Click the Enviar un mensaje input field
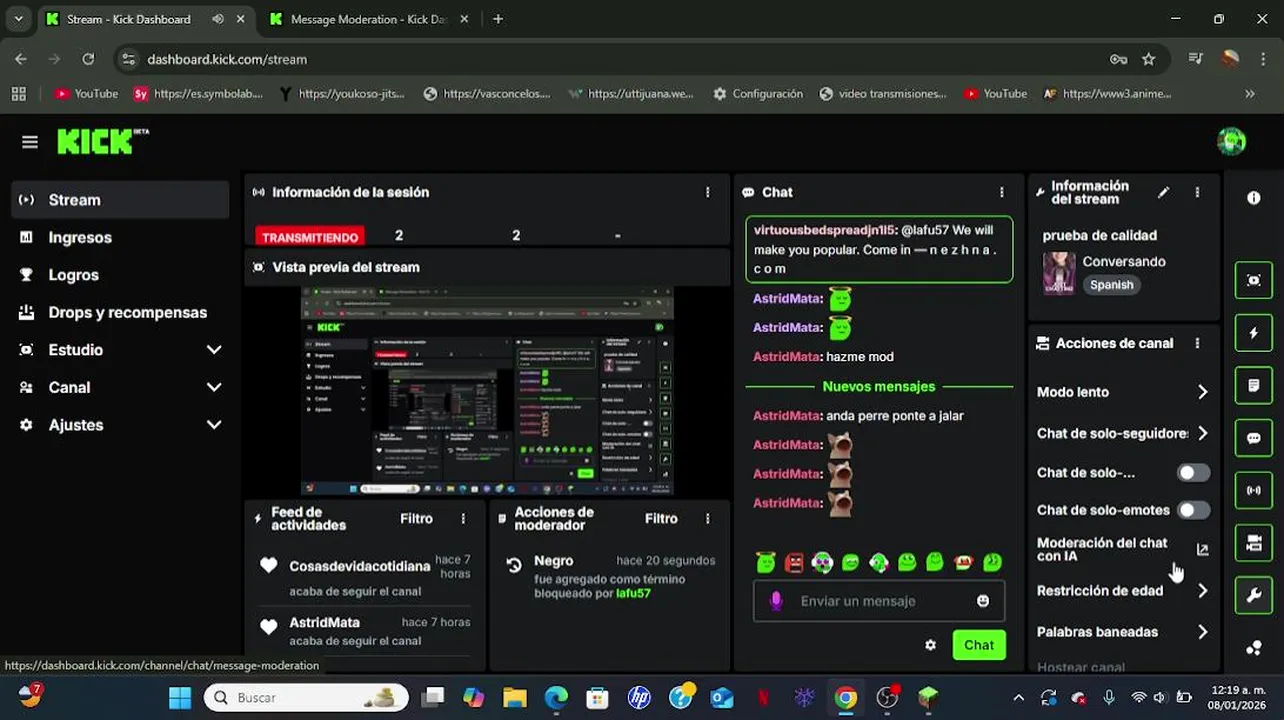 click(879, 600)
